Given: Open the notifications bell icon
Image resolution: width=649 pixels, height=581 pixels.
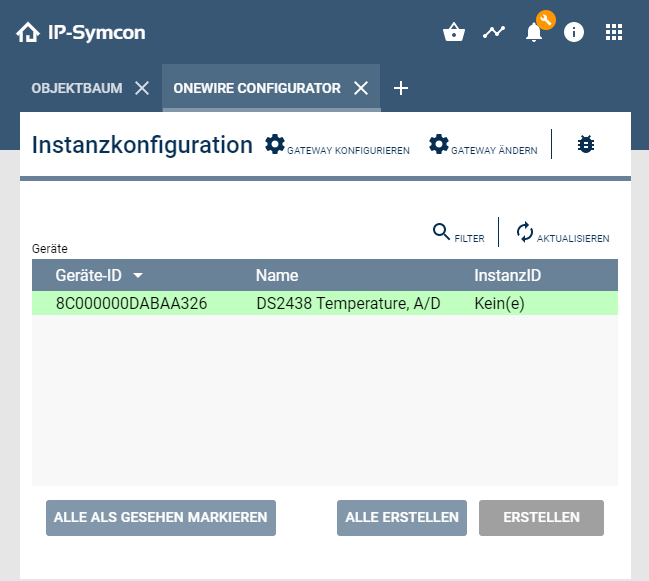Looking at the screenshot, I should click(x=535, y=32).
